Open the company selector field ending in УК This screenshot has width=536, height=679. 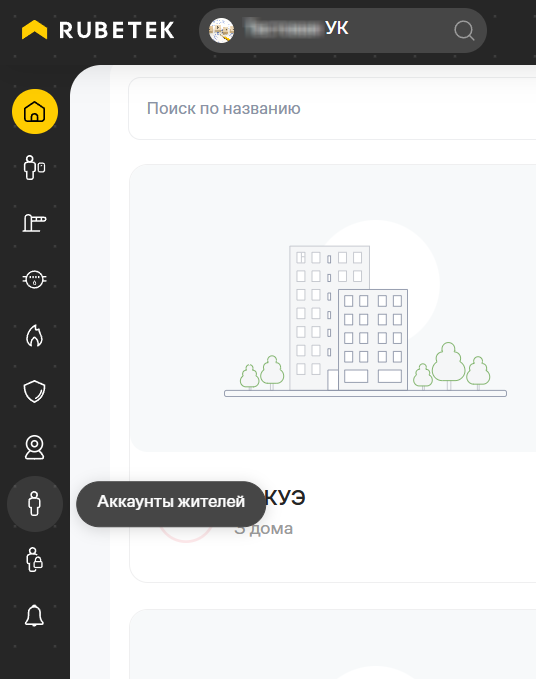click(x=342, y=30)
